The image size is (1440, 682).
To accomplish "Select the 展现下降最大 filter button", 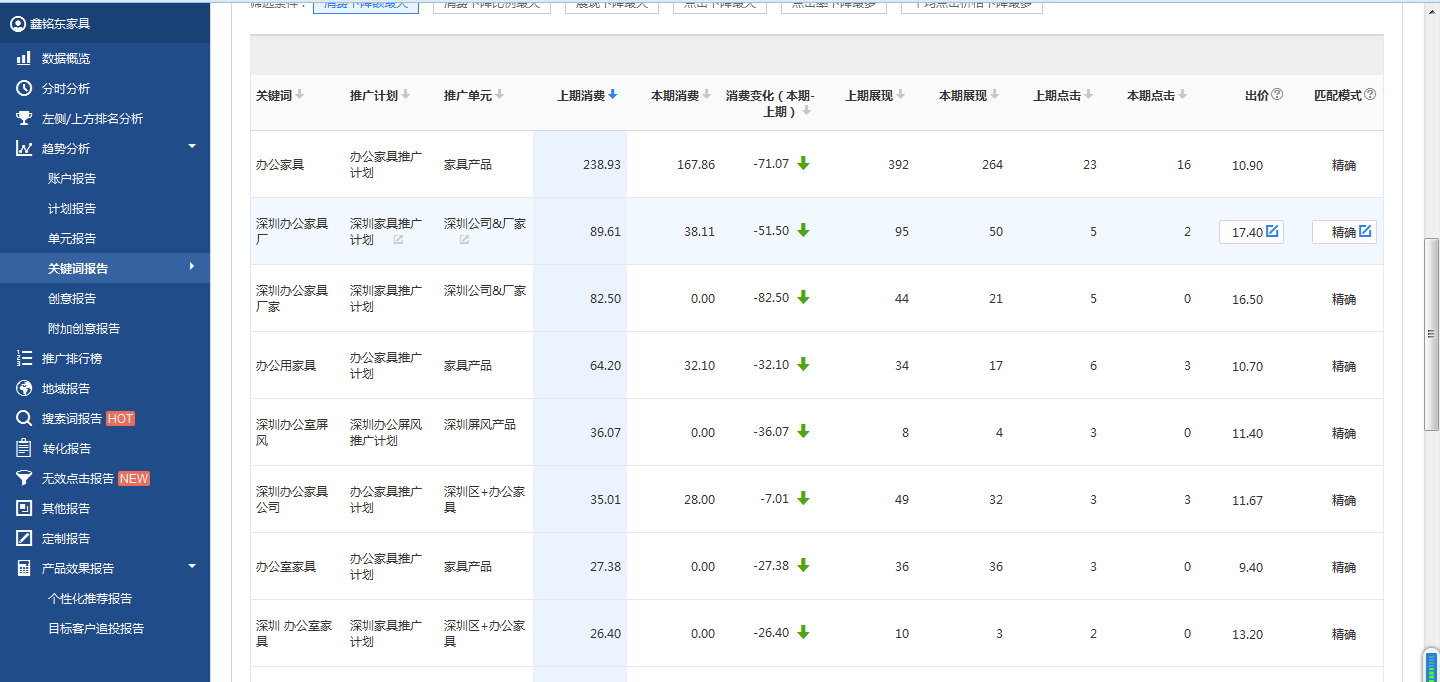I will 611,6.
